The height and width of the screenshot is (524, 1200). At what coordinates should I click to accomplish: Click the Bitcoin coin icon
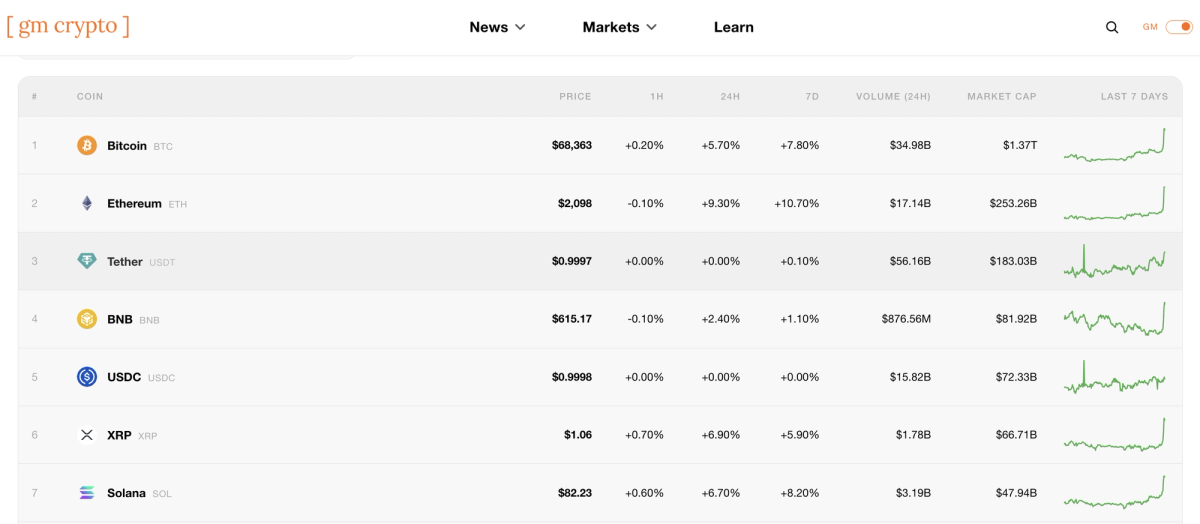pos(87,145)
